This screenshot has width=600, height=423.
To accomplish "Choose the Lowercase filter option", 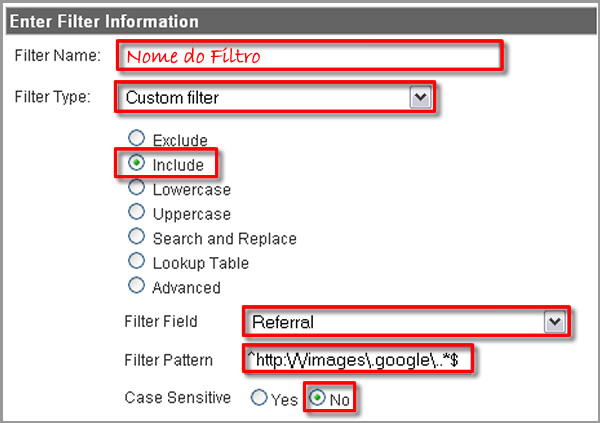I will [136, 189].
